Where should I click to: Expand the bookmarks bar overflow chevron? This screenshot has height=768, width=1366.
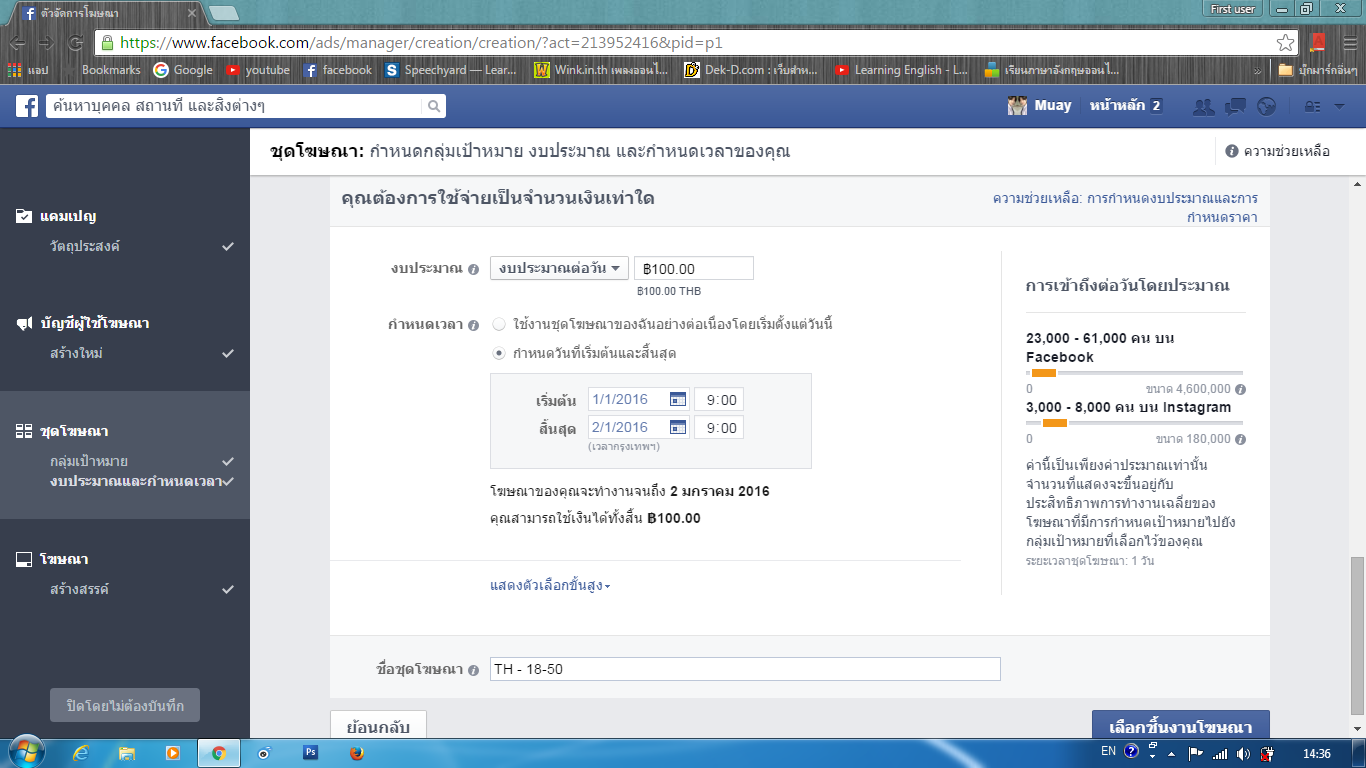point(1257,71)
